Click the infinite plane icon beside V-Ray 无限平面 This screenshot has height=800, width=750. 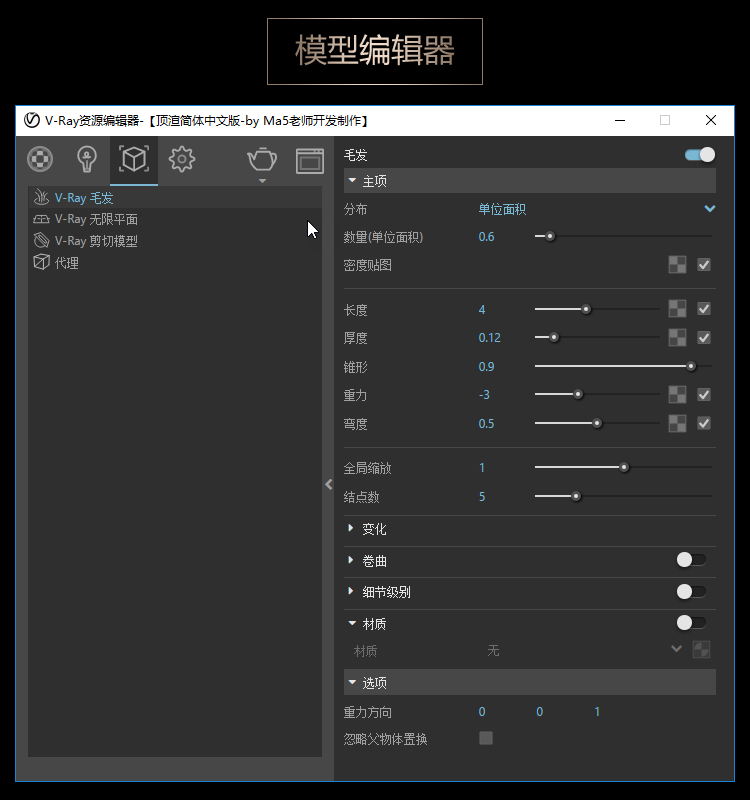pos(41,219)
